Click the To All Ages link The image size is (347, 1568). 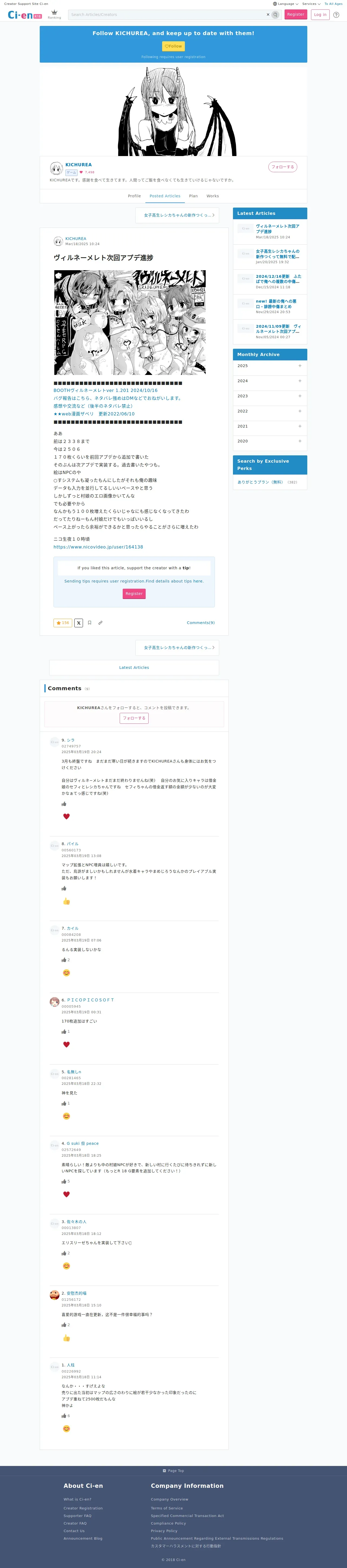pos(333,4)
